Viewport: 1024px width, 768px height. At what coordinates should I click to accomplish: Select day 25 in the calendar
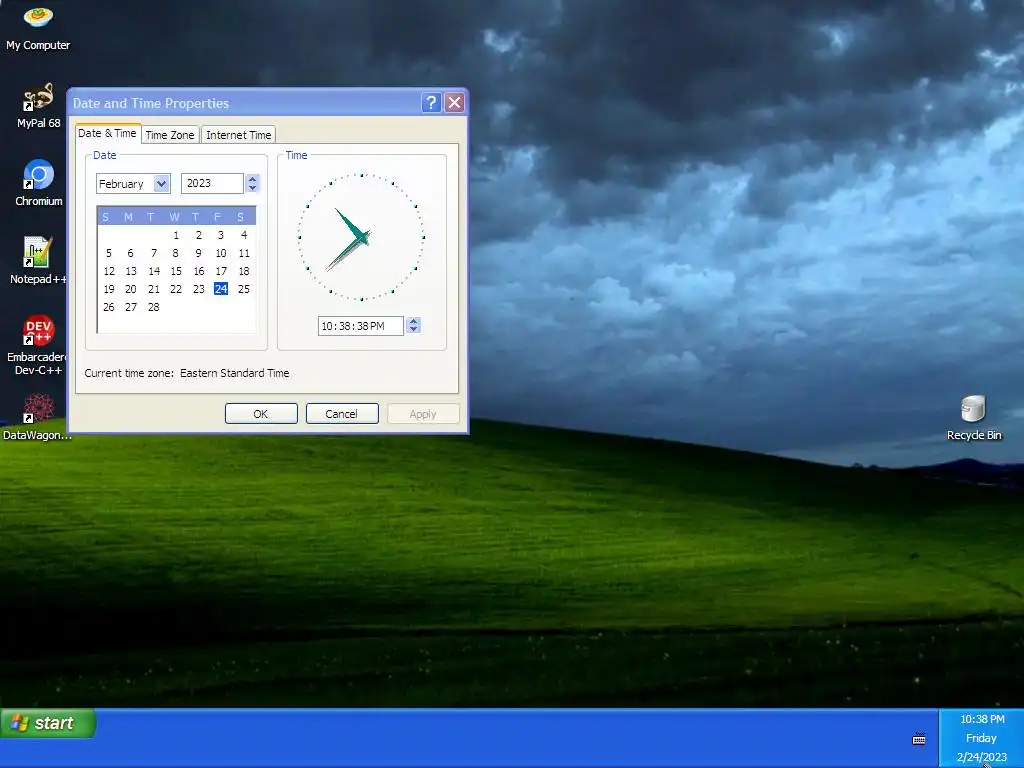(x=244, y=289)
